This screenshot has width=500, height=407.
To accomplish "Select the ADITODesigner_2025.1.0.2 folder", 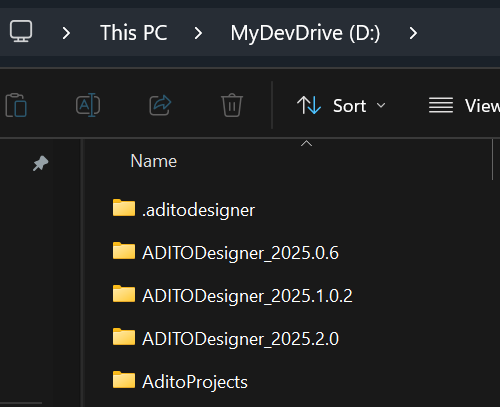I will pos(232,296).
